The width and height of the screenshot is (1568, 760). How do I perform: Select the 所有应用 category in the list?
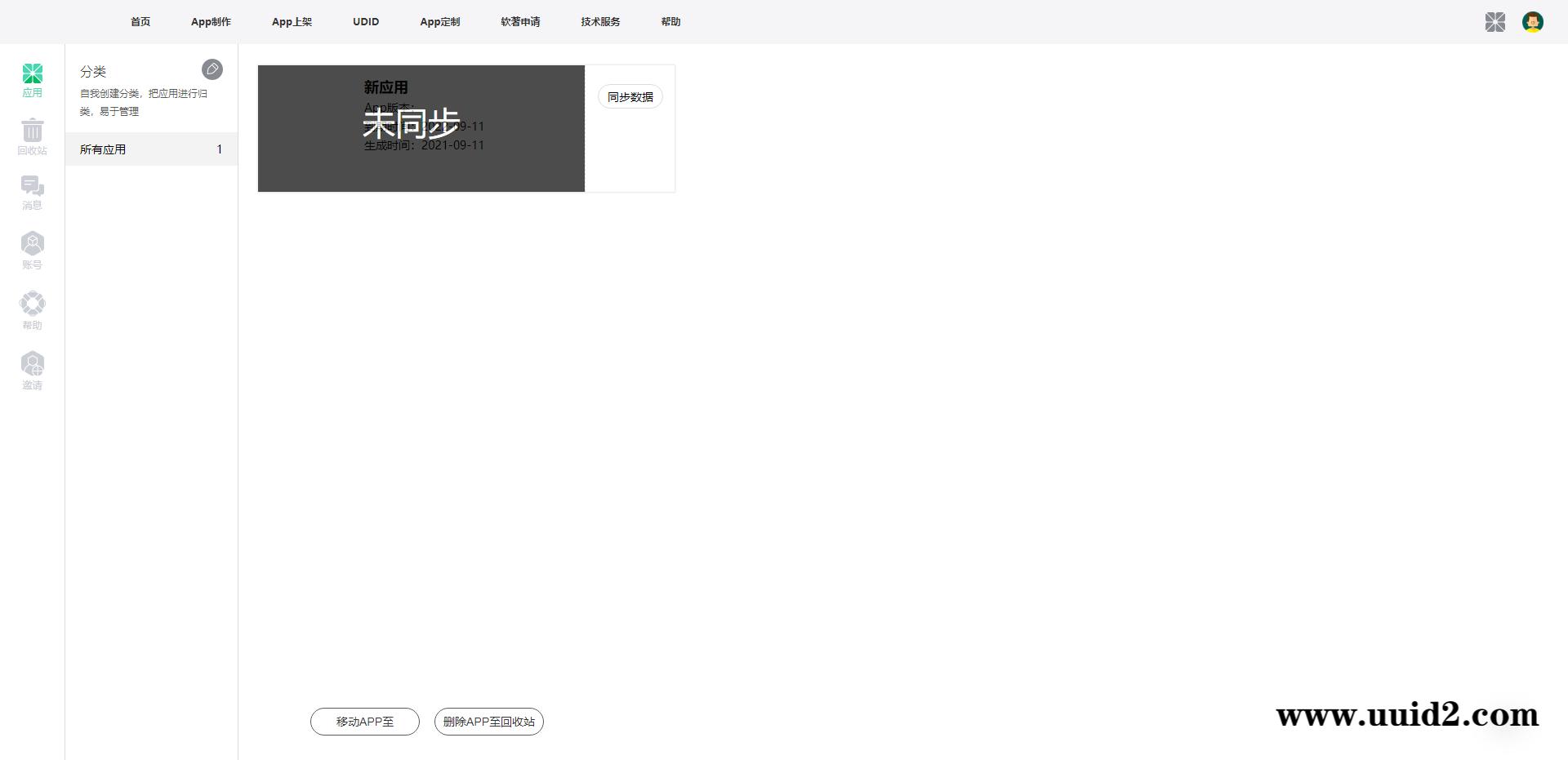coord(102,149)
